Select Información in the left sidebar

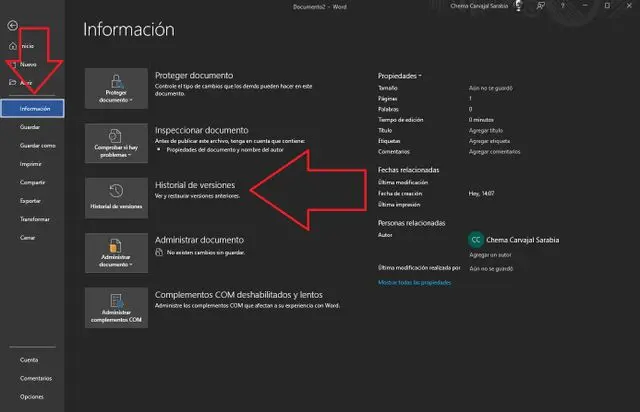[35, 108]
